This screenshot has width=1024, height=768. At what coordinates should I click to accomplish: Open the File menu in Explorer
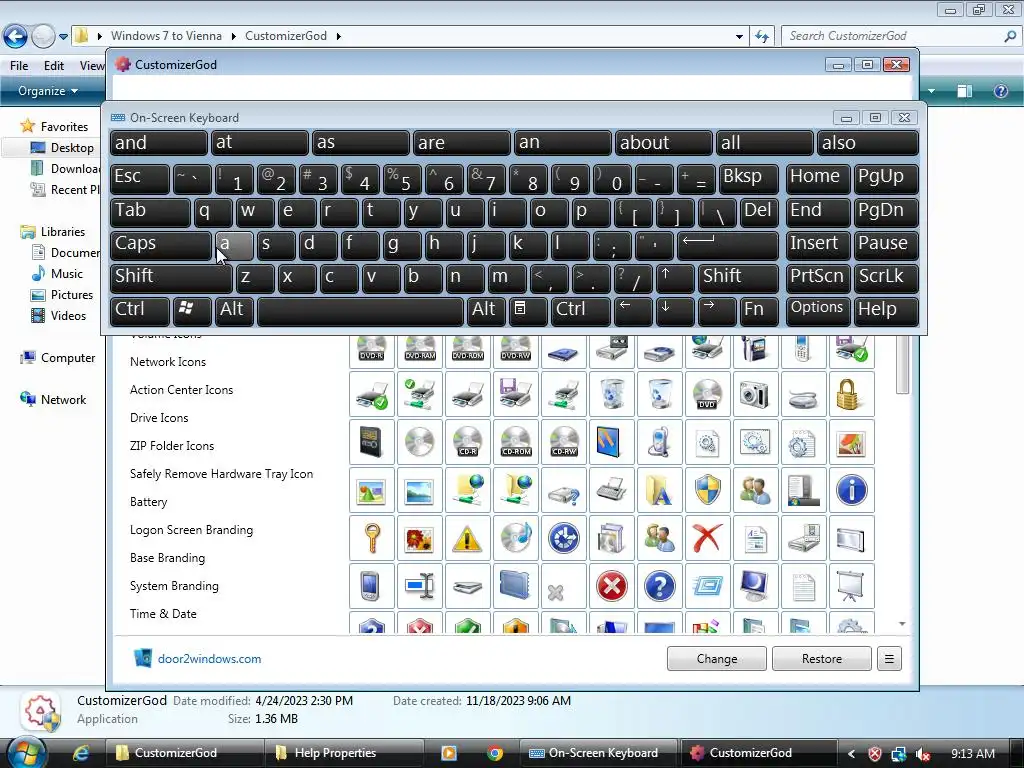pos(19,66)
